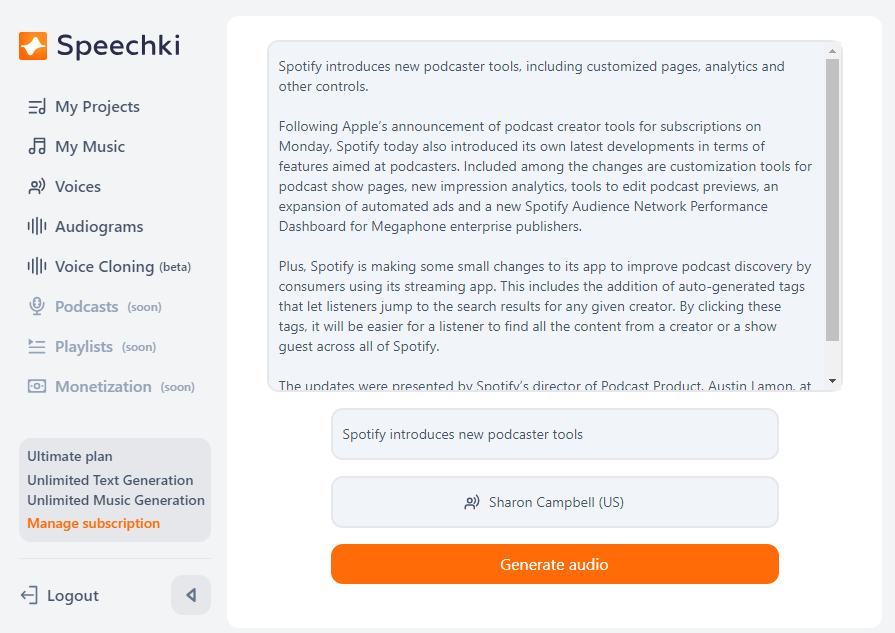Open the Manage subscription link
The height and width of the screenshot is (633, 895).
94,523
